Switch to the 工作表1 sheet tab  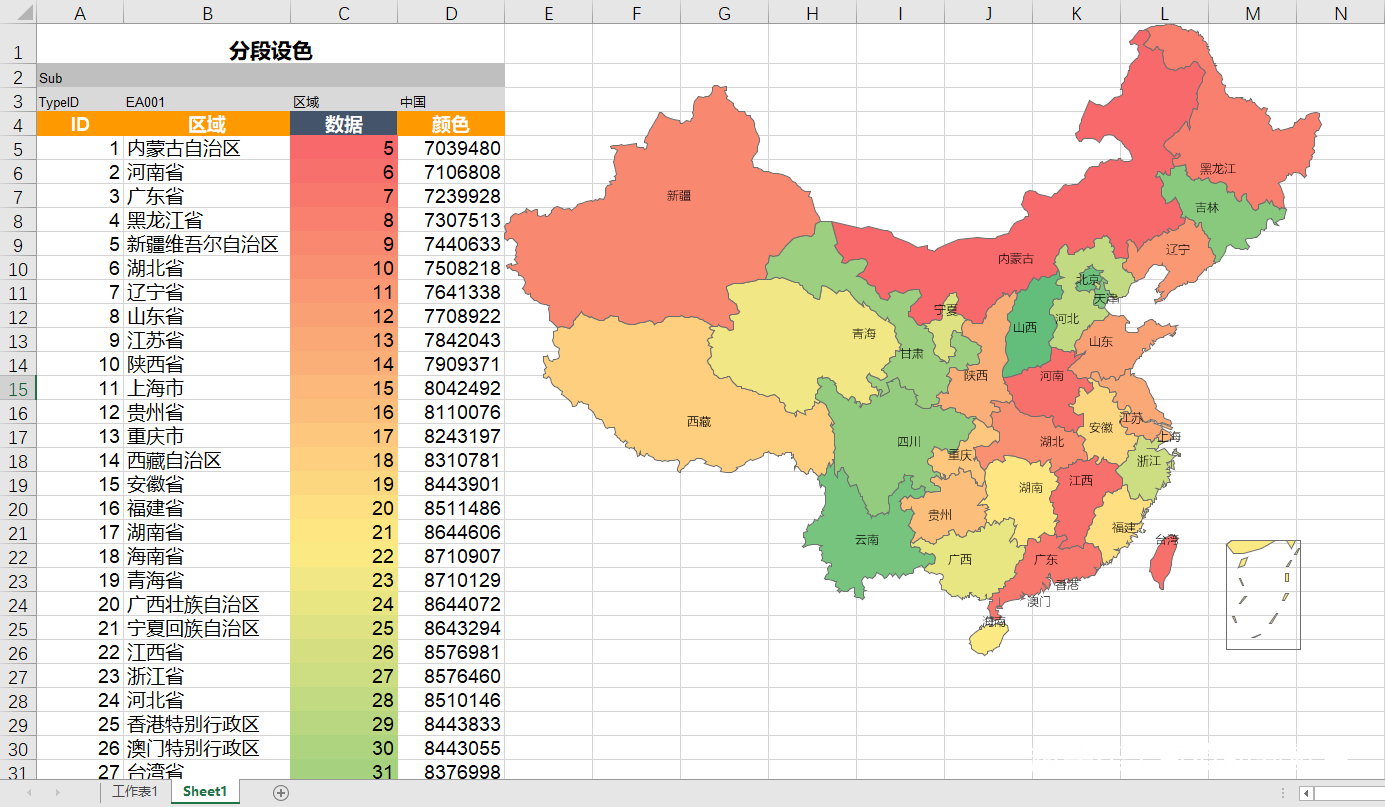136,790
